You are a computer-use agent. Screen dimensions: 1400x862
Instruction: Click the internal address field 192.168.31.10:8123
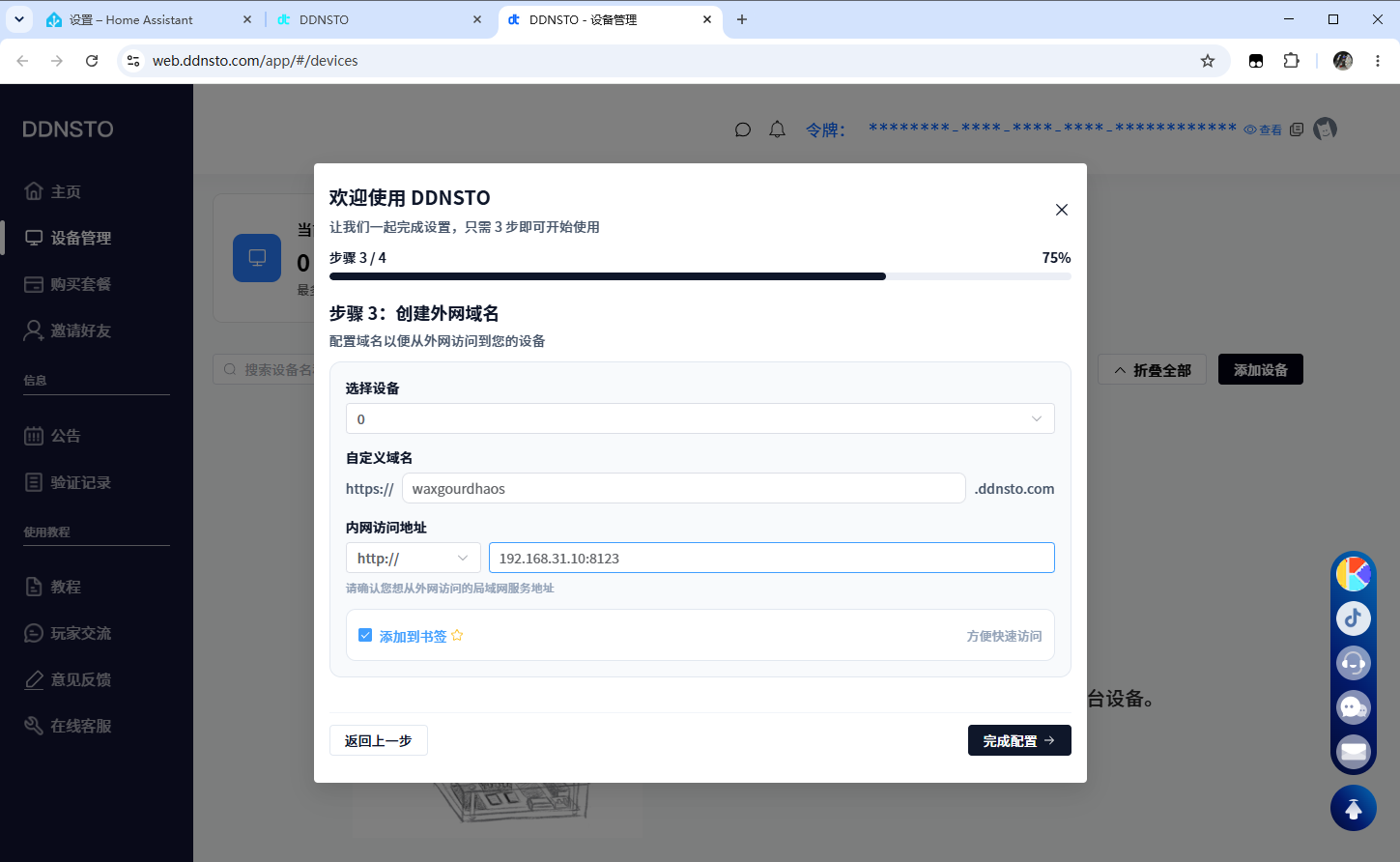[x=771, y=558]
